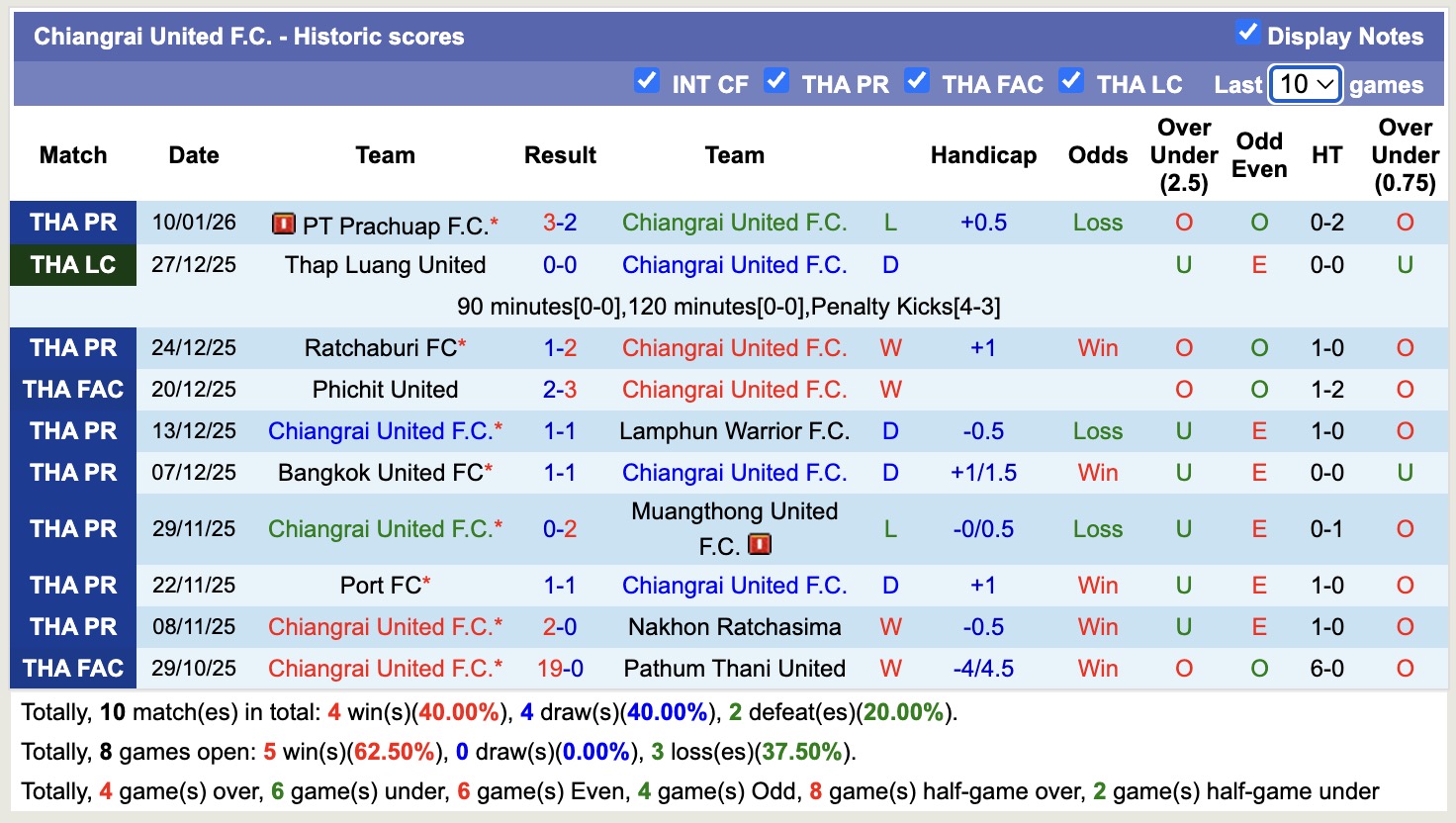
Task: Click the red card icon next to Muangthong United F.C.
Action: [759, 543]
